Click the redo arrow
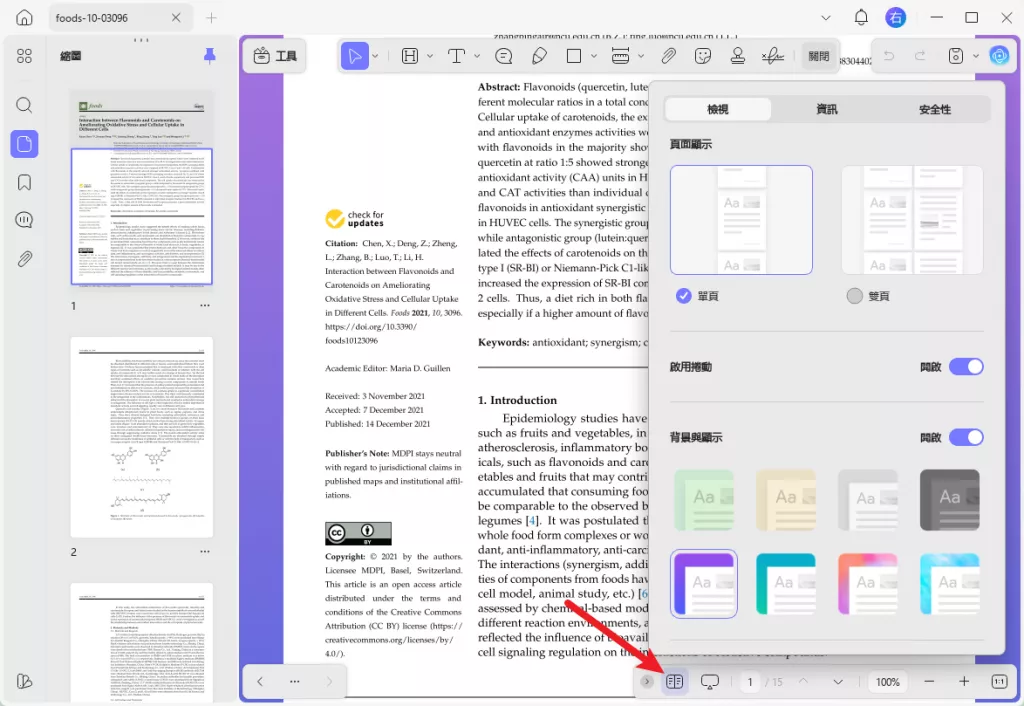 (920, 56)
